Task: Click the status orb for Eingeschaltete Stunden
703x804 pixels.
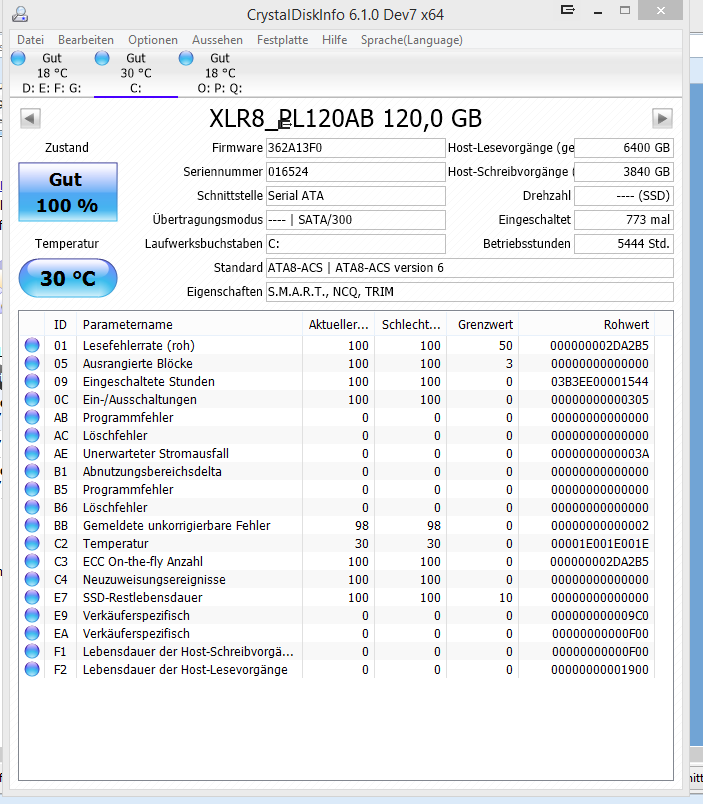Action: [x=32, y=381]
